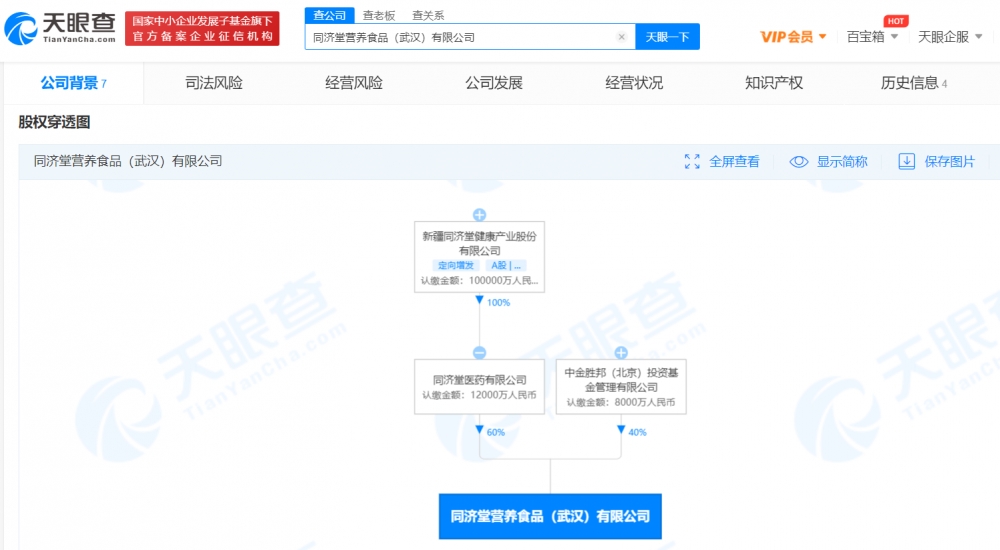Click the 认缴金额 12000万人民币 text
Image resolution: width=1000 pixels, height=550 pixels.
click(x=480, y=395)
